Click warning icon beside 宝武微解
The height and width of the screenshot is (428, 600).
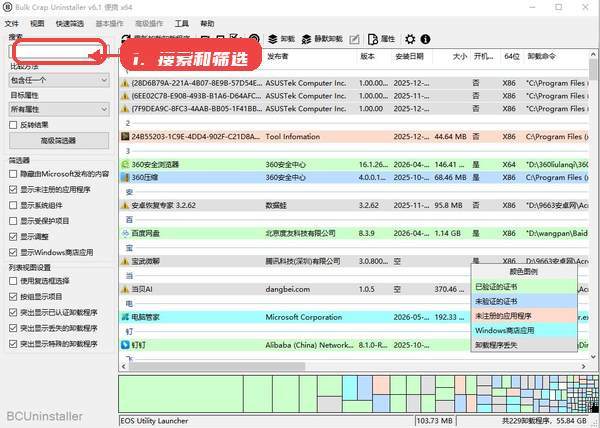[x=125, y=261]
